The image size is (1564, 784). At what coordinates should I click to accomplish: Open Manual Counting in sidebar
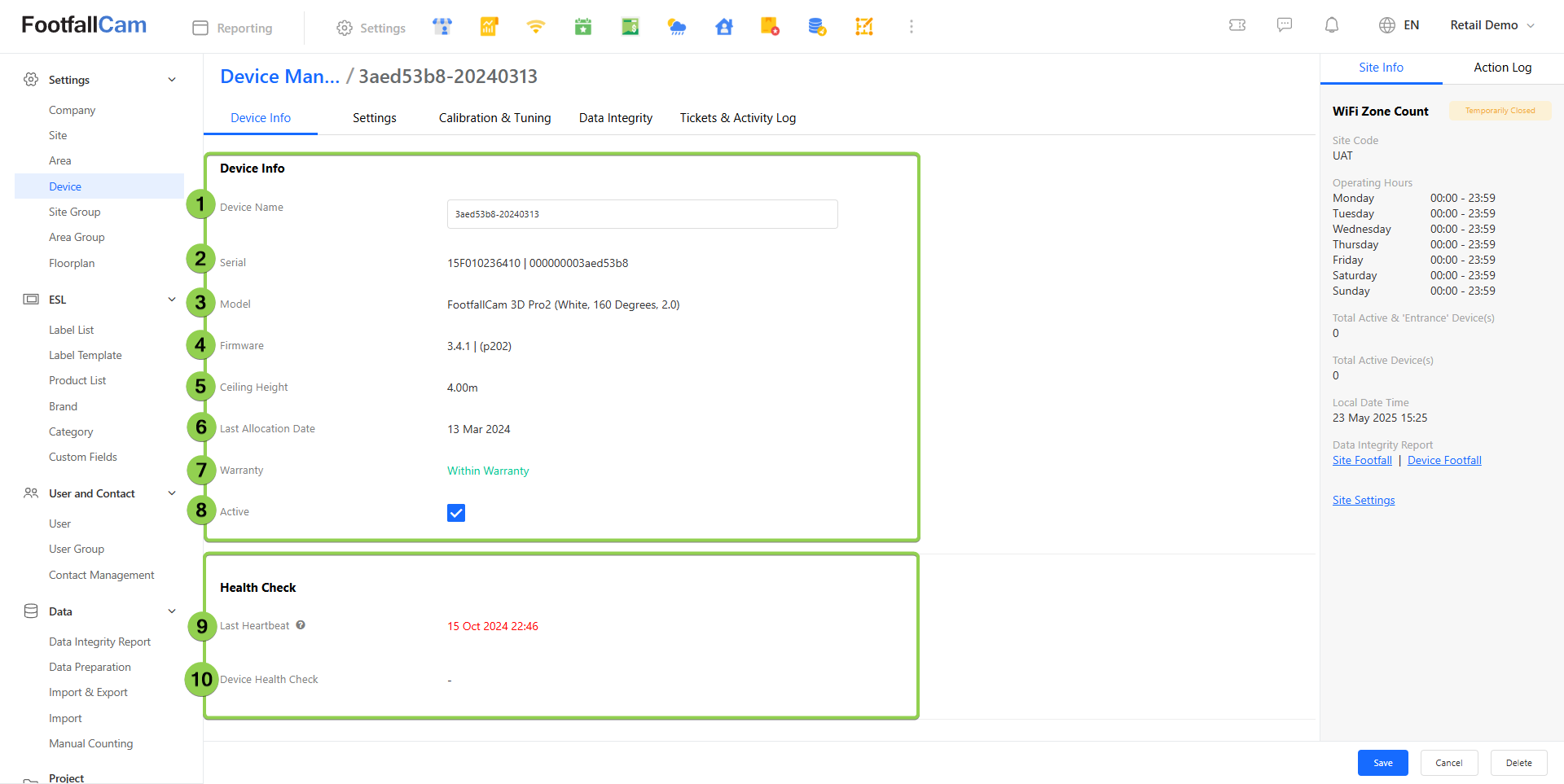coord(91,743)
